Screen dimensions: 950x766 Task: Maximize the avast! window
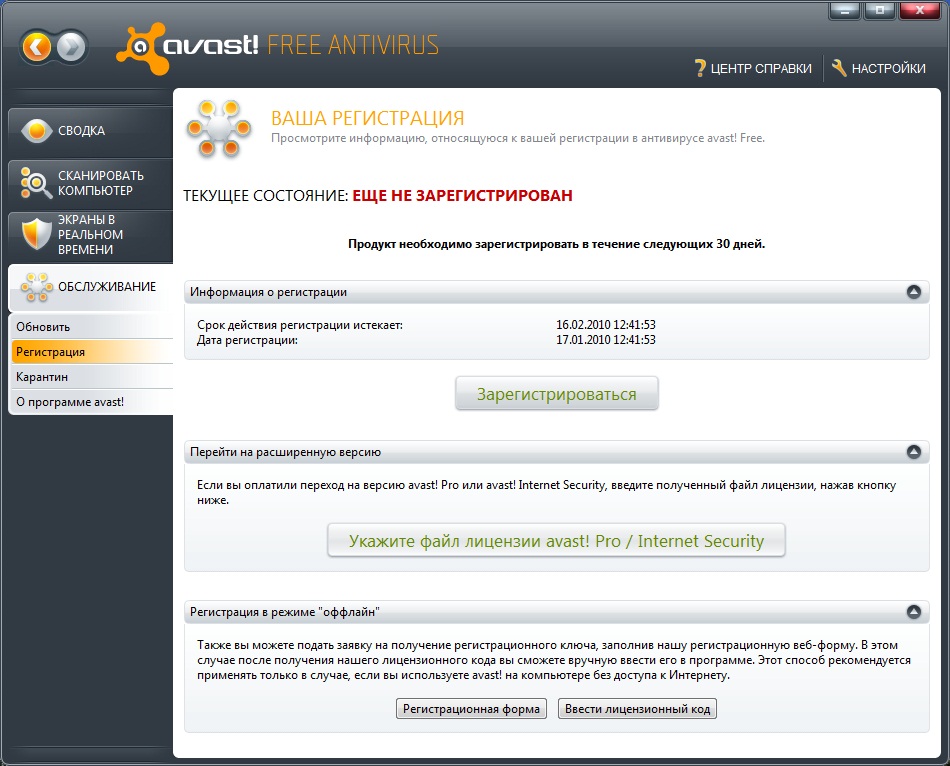(880, 10)
